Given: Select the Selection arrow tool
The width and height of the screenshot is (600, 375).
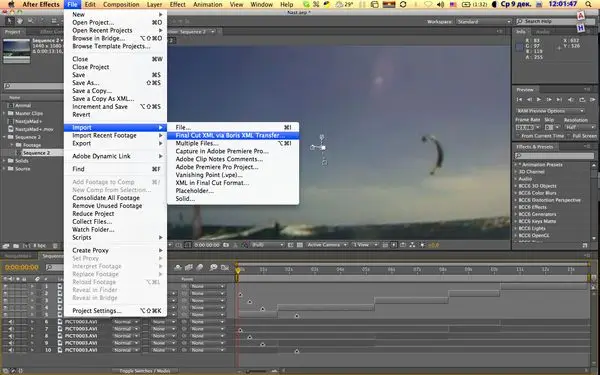Looking at the screenshot, I should [x=10, y=21].
